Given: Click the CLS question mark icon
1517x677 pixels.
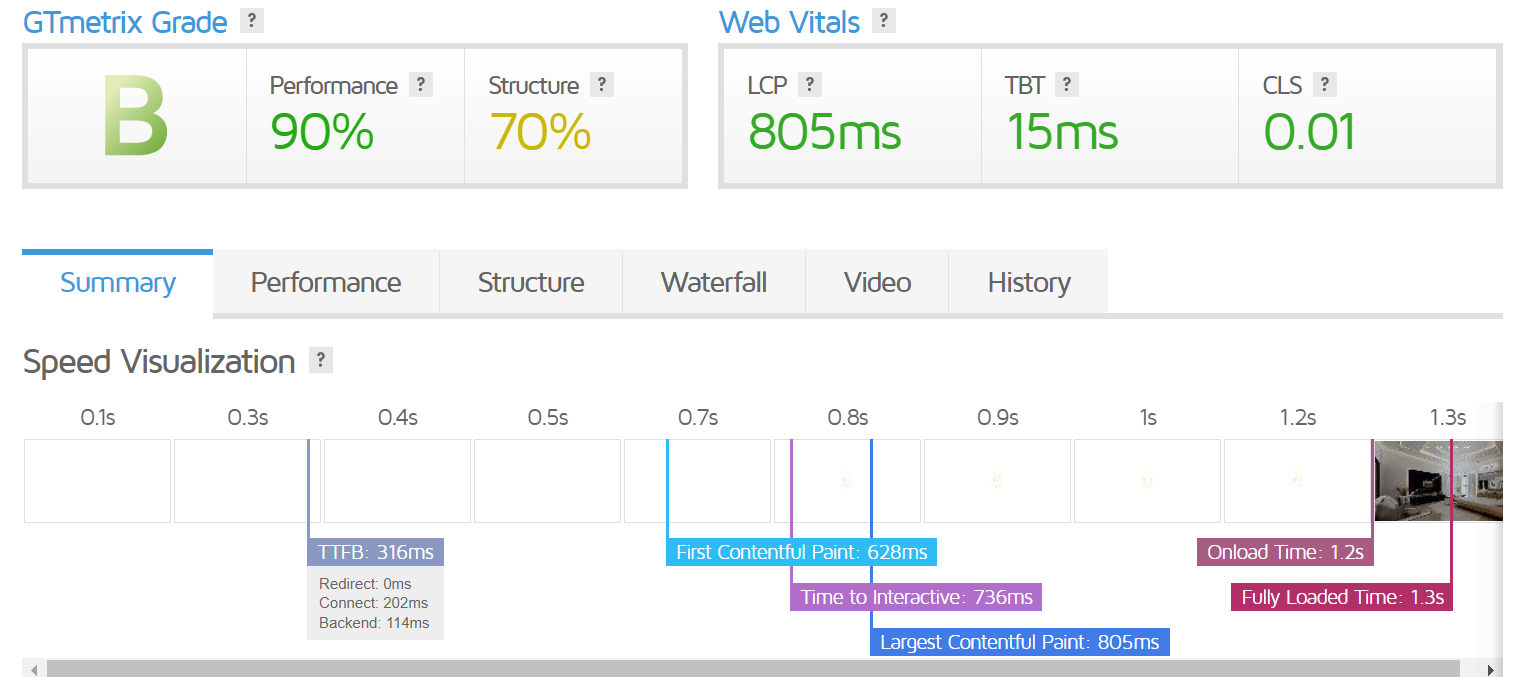Looking at the screenshot, I should coord(1325,85).
